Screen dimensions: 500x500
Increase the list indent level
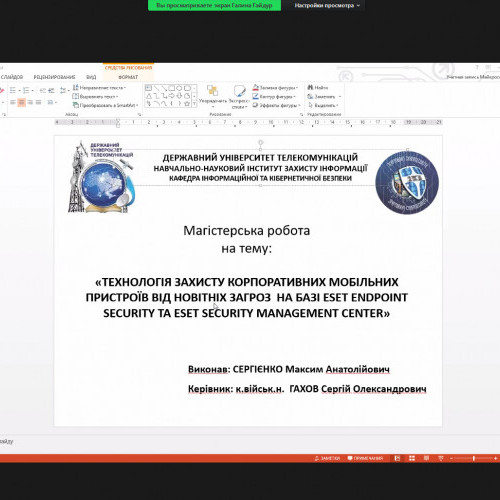point(51,90)
